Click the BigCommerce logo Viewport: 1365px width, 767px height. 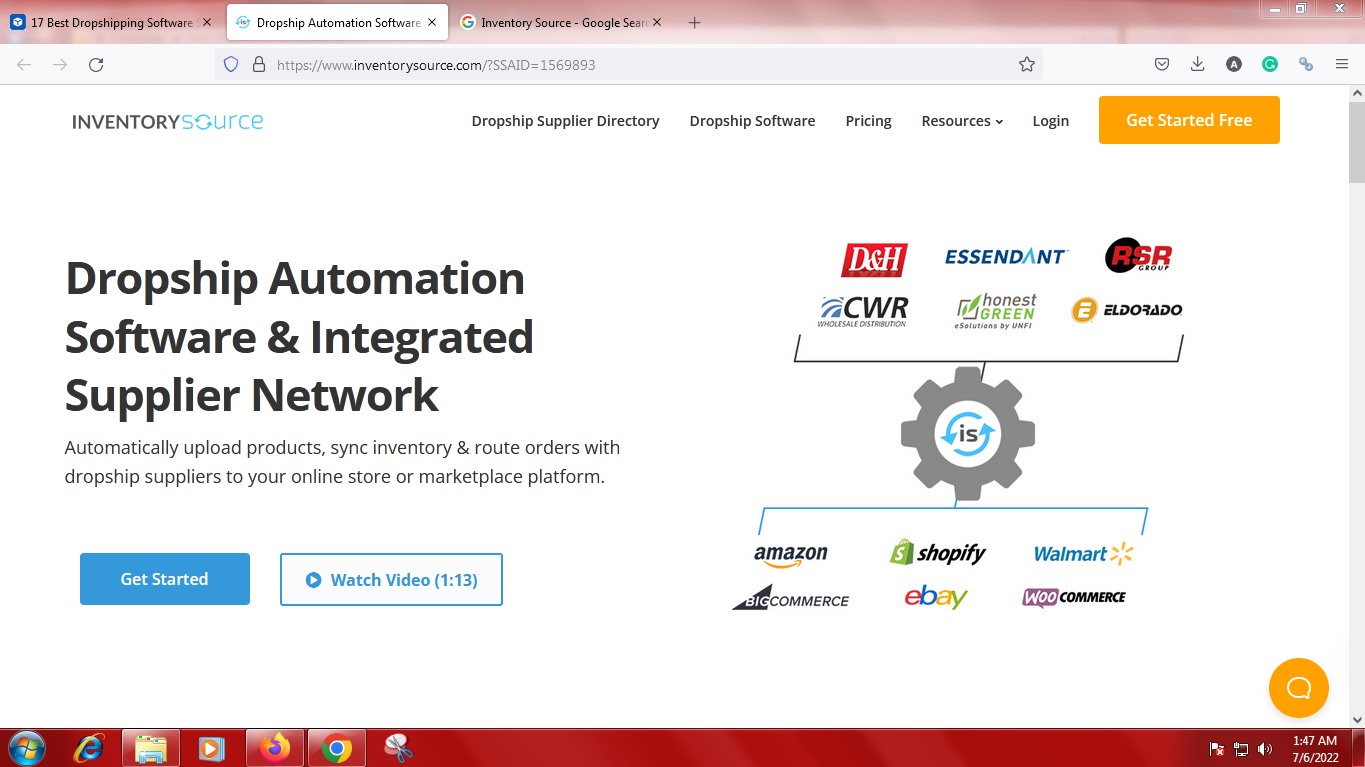(790, 598)
